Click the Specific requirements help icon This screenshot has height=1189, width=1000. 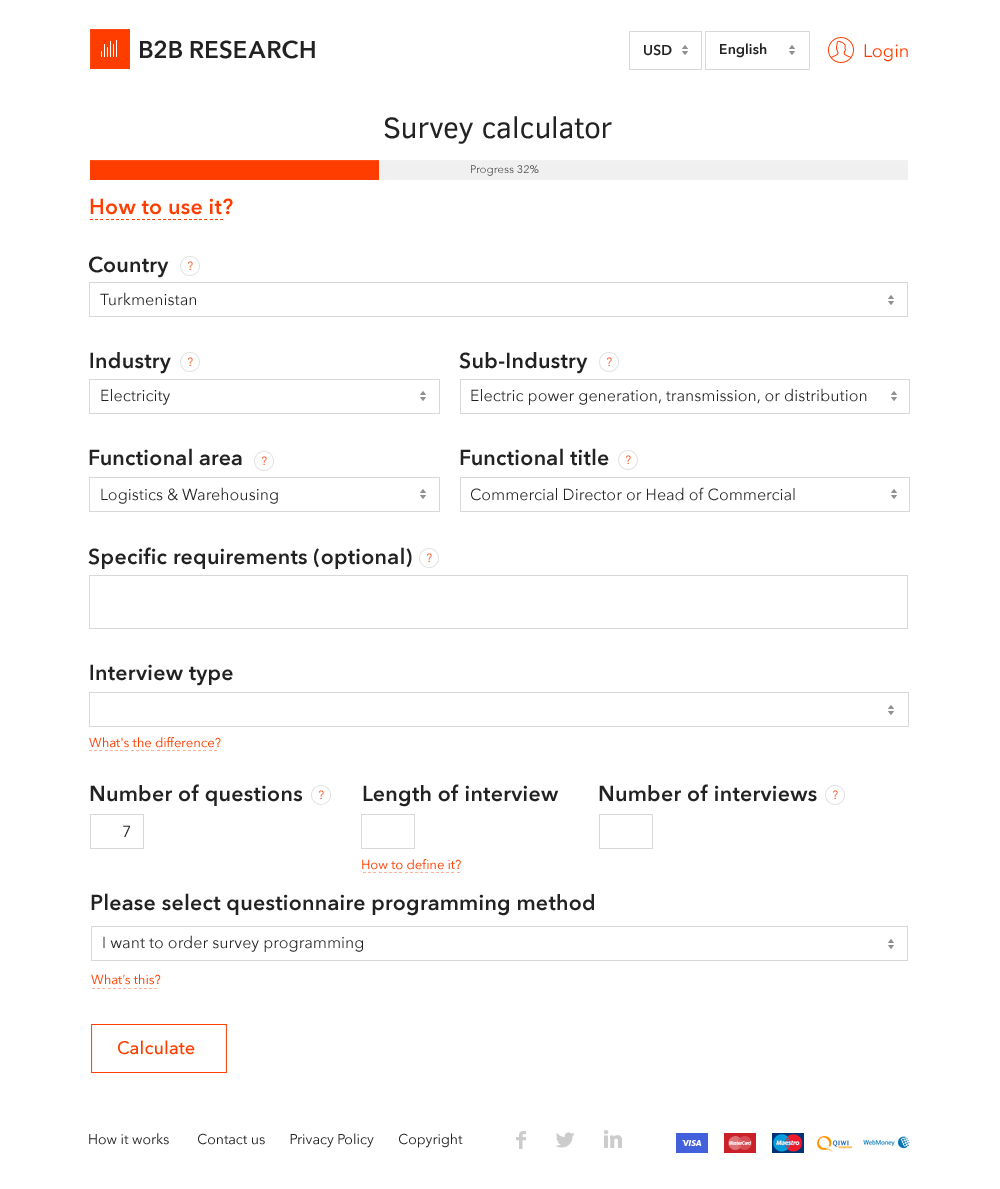pos(429,558)
